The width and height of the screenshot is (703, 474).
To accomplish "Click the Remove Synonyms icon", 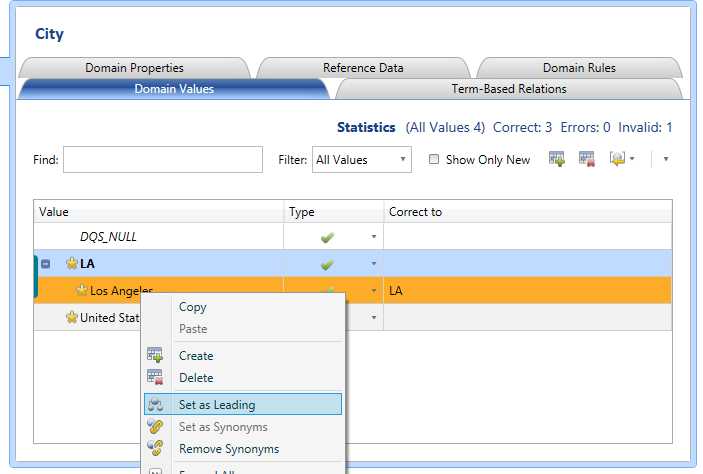I will (156, 448).
